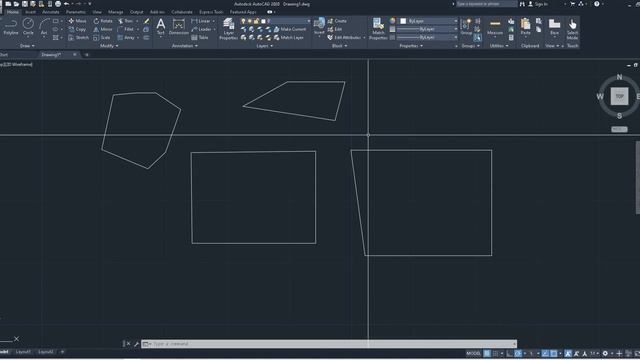640x360 pixels.
Task: Expand the Properties panel dropdown
Action: click(x=411, y=46)
